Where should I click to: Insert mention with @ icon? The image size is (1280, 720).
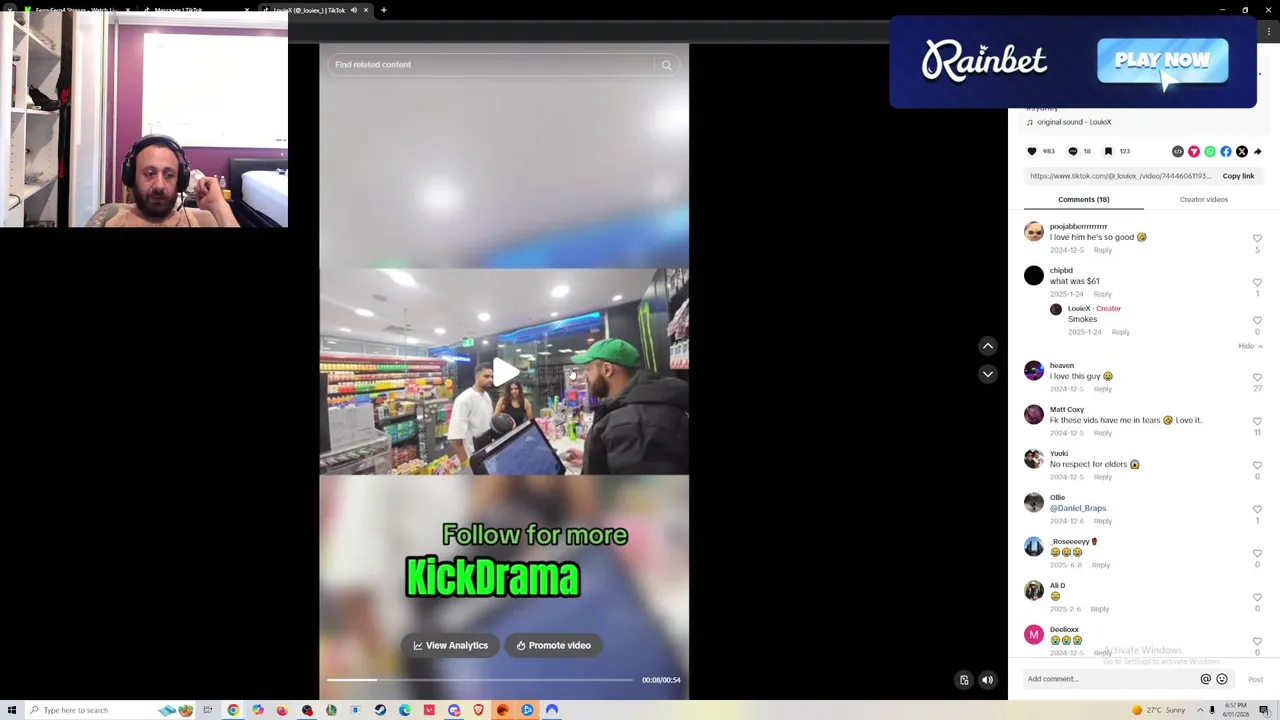coord(1205,679)
